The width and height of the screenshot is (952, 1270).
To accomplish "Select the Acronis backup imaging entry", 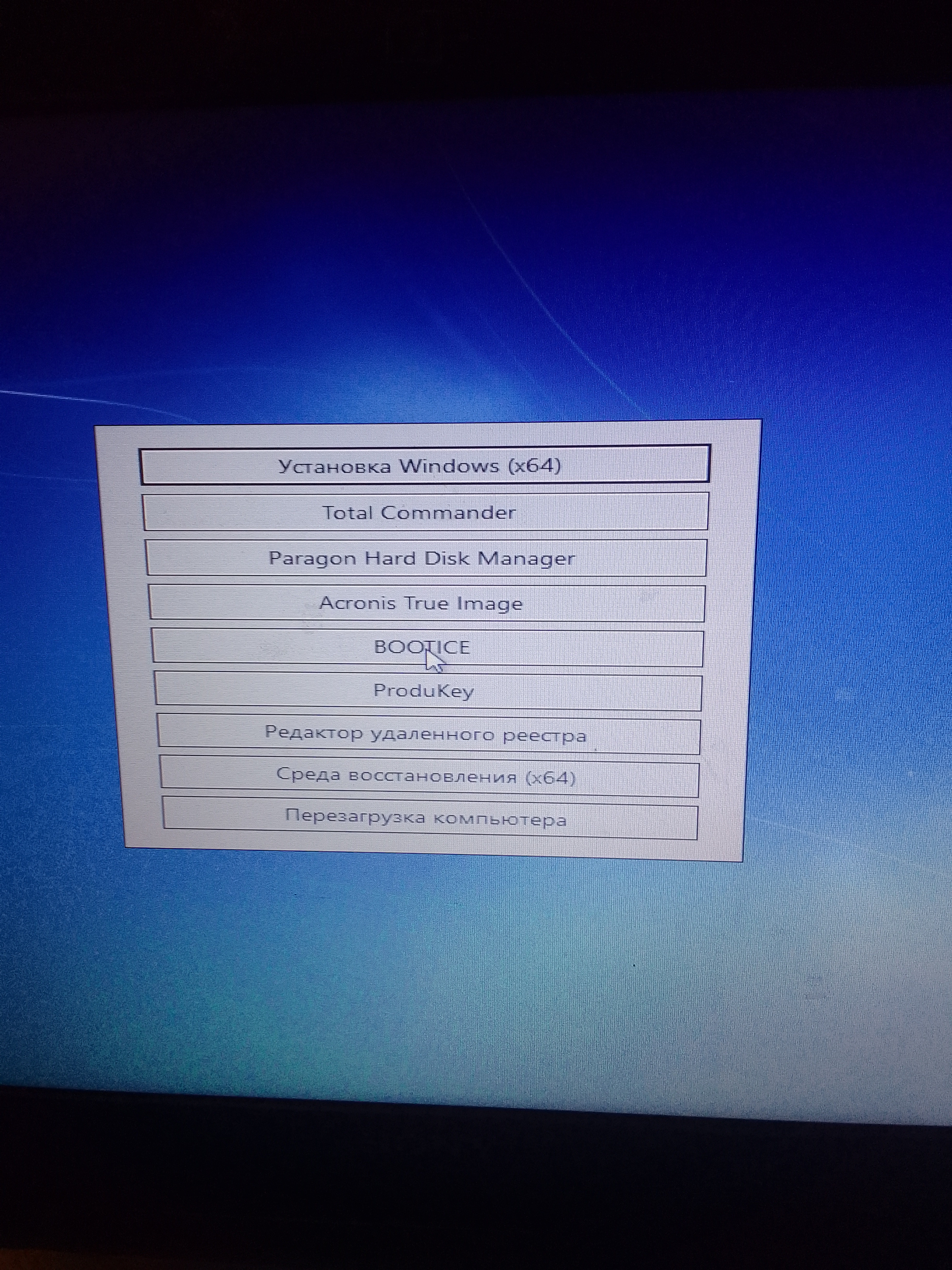I will click(426, 603).
